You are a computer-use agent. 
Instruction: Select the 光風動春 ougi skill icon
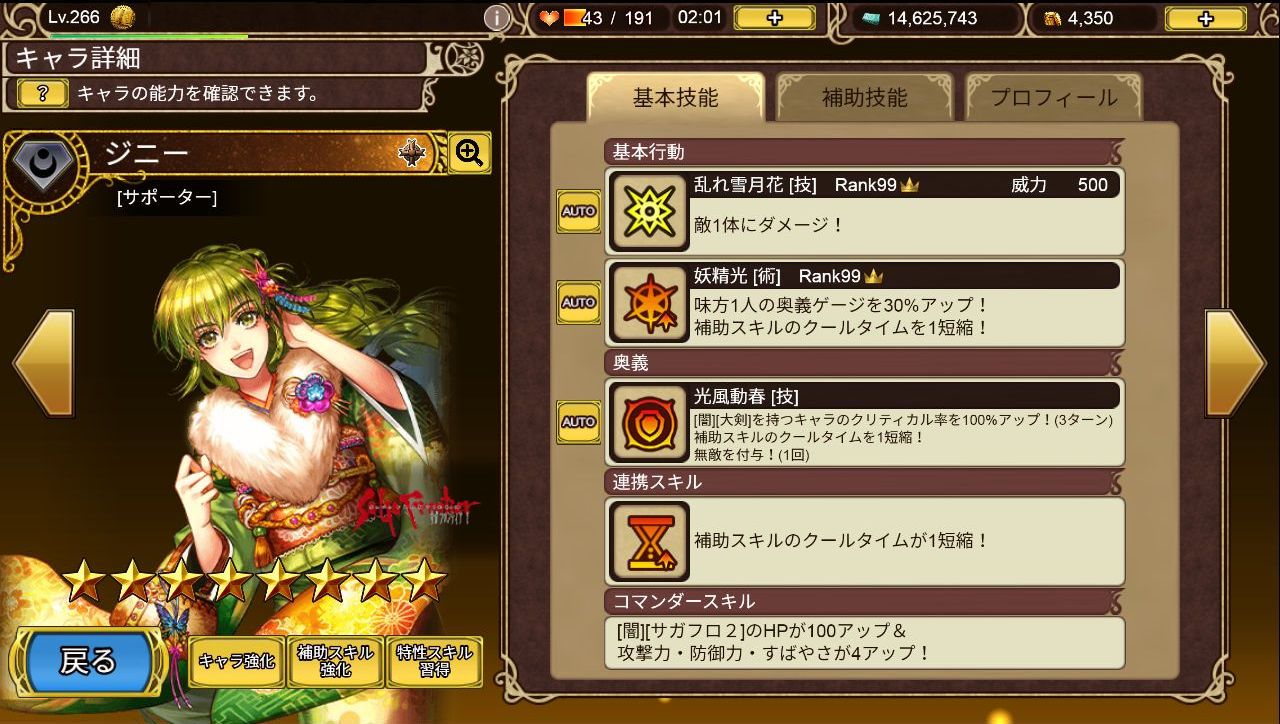tap(649, 421)
